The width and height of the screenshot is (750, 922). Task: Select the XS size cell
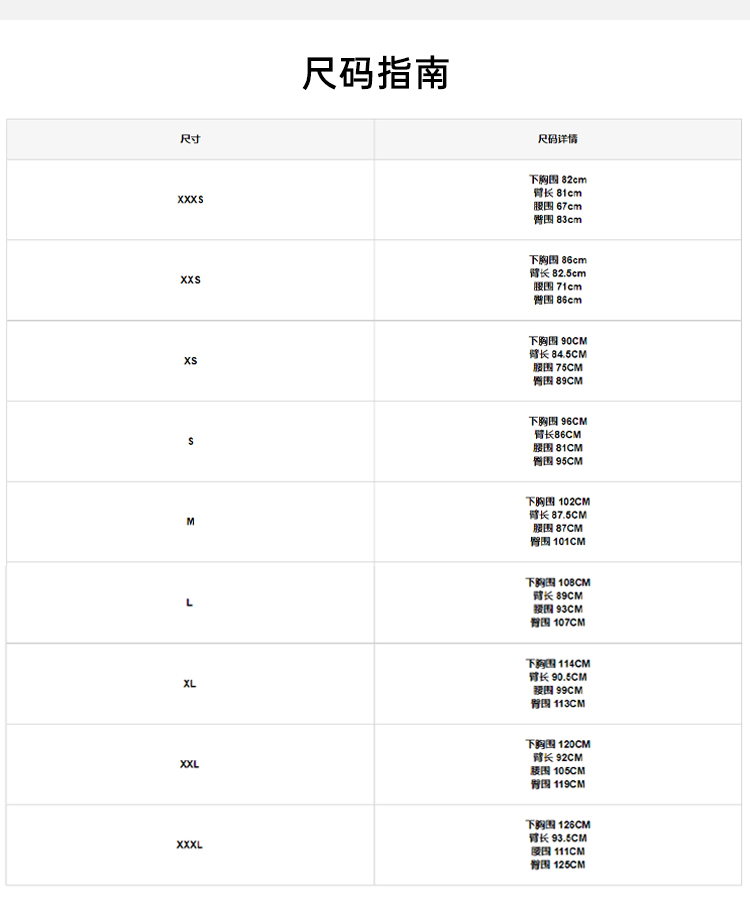click(190, 361)
